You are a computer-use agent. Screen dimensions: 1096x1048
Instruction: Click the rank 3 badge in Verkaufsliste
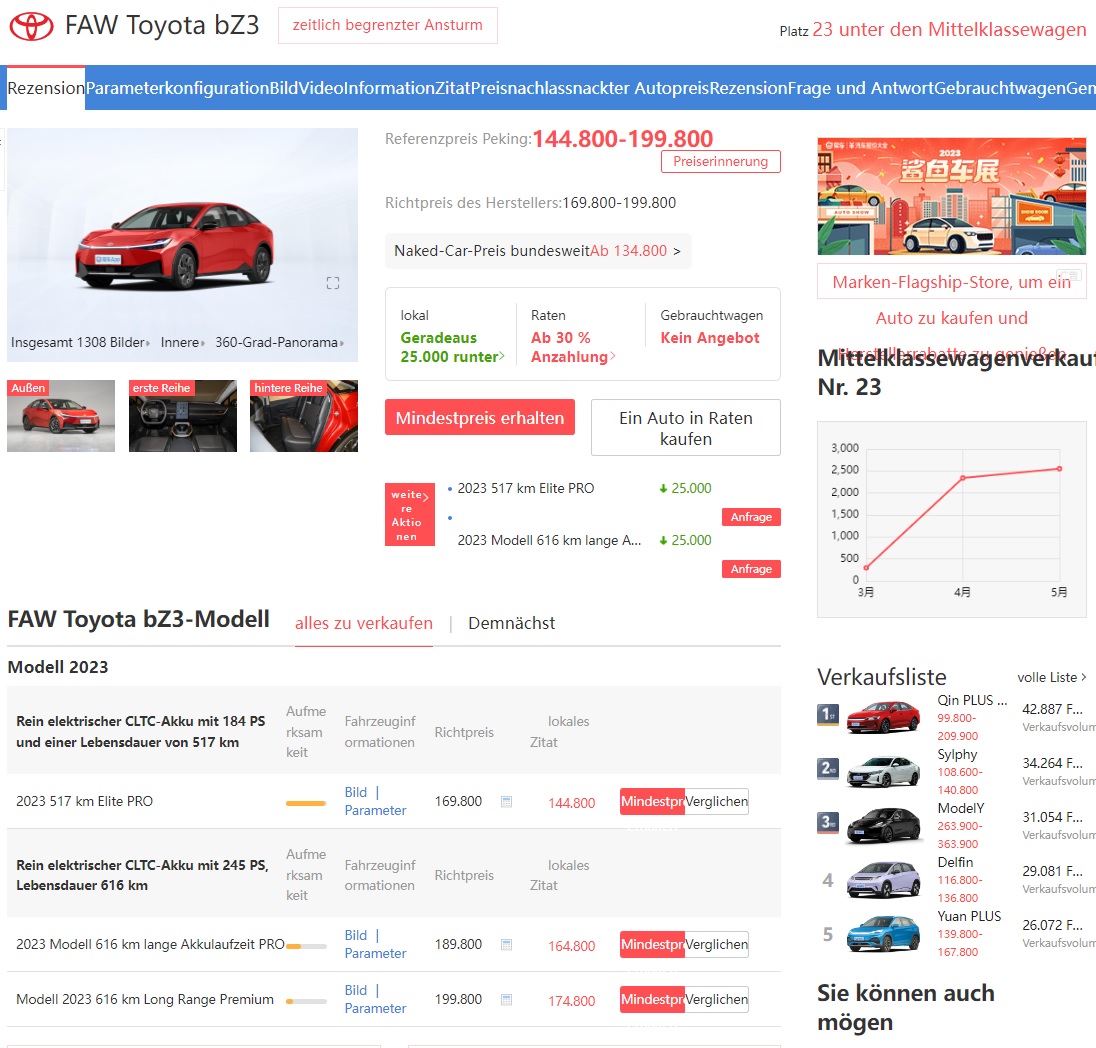[x=828, y=823]
